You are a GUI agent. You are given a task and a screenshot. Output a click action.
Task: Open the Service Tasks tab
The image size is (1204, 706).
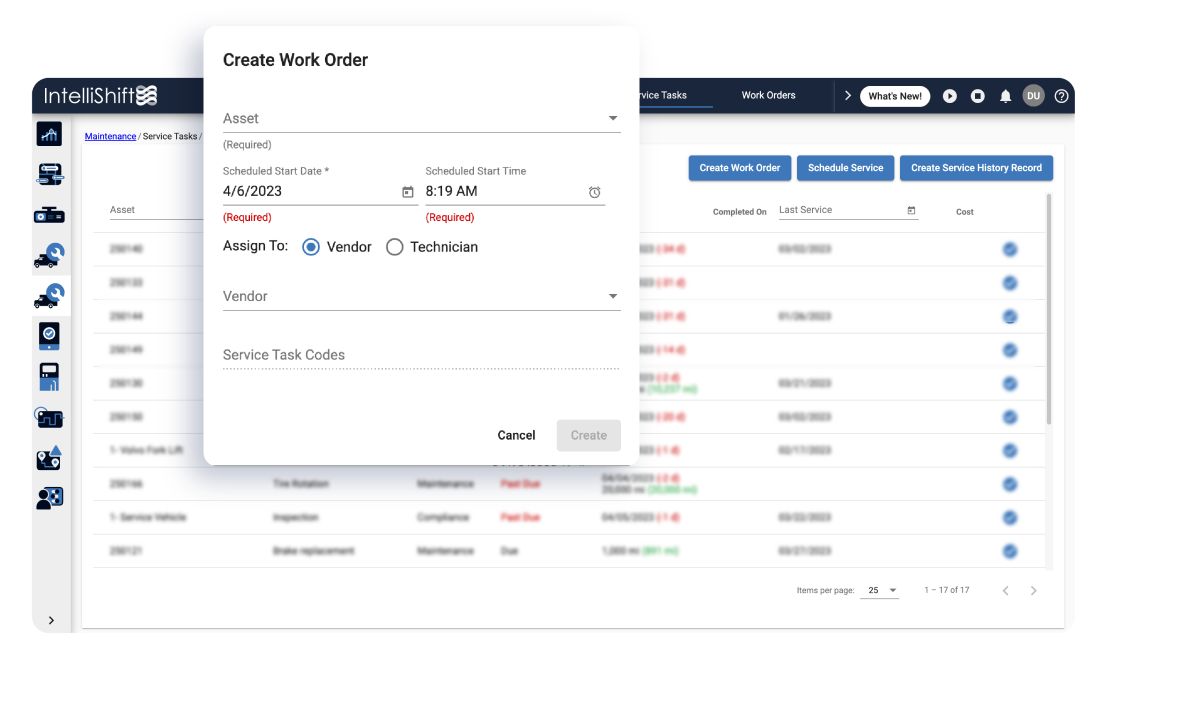[x=667, y=95]
